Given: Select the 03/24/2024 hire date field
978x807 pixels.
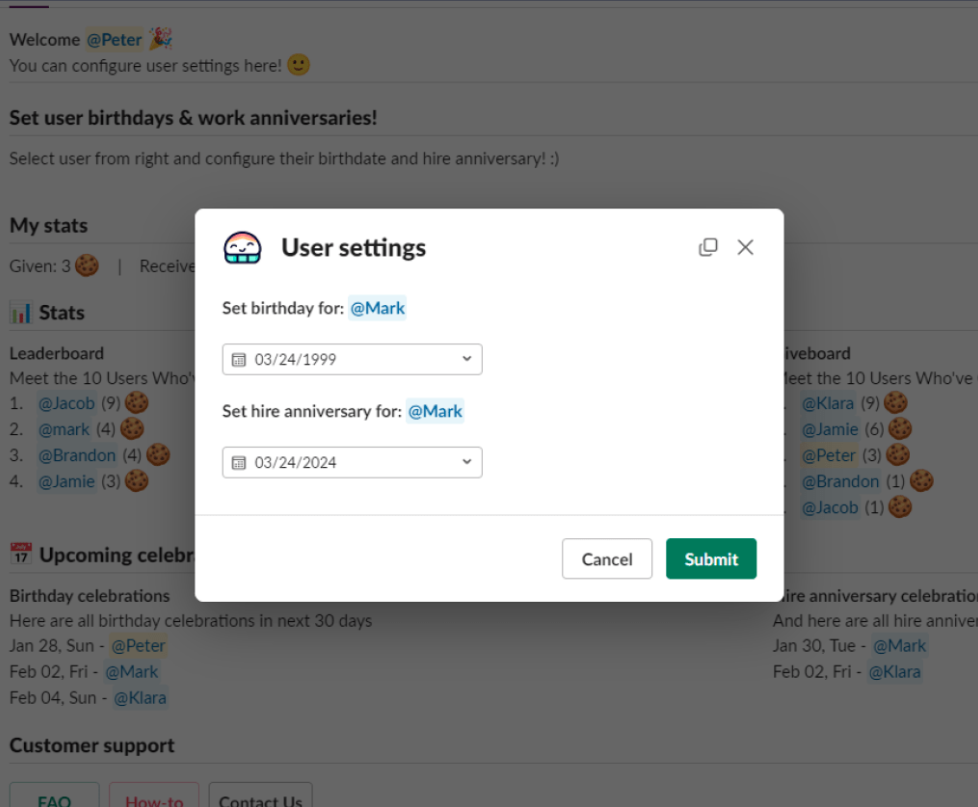Looking at the screenshot, I should [352, 462].
